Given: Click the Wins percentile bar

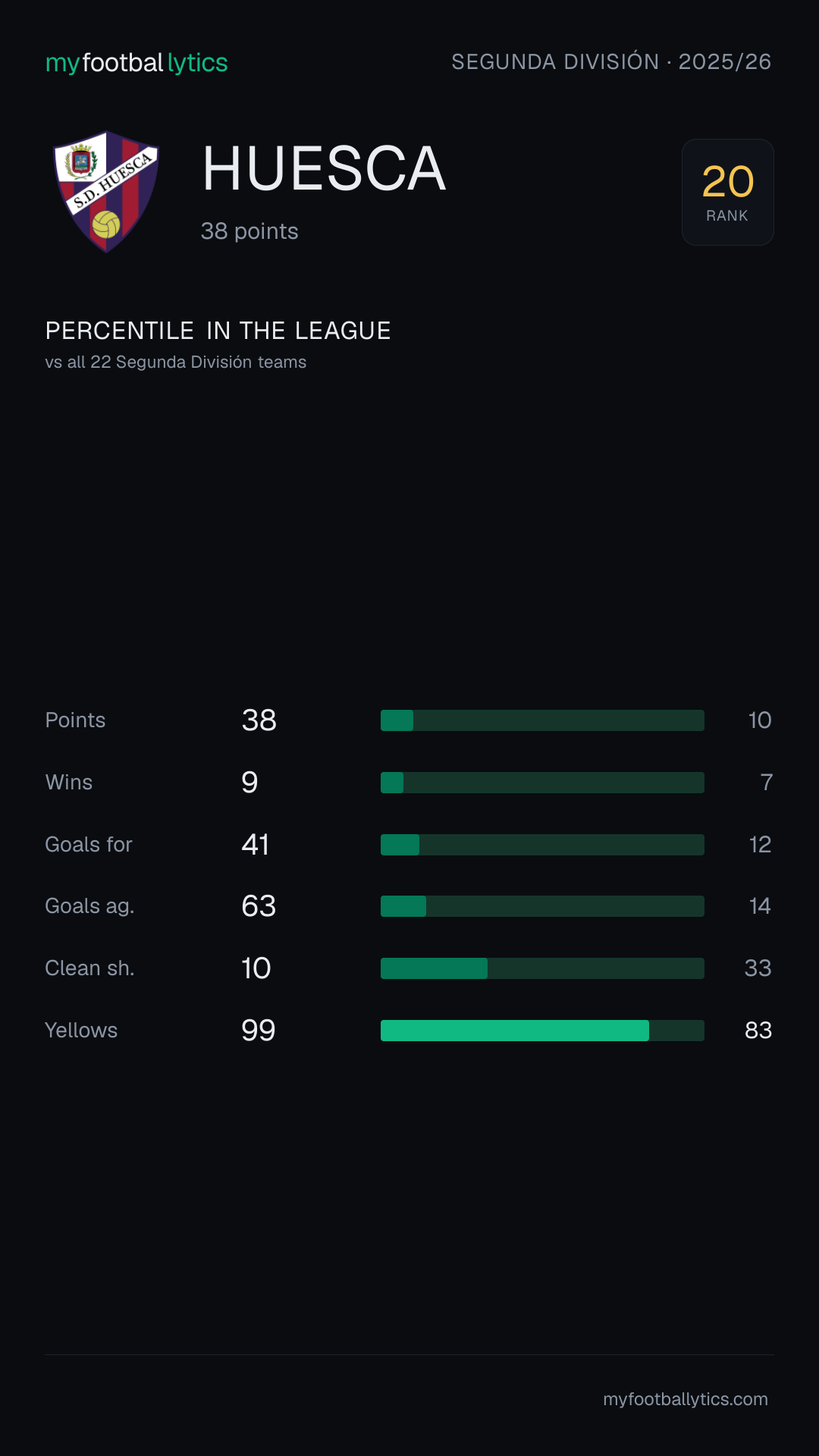Looking at the screenshot, I should [542, 783].
